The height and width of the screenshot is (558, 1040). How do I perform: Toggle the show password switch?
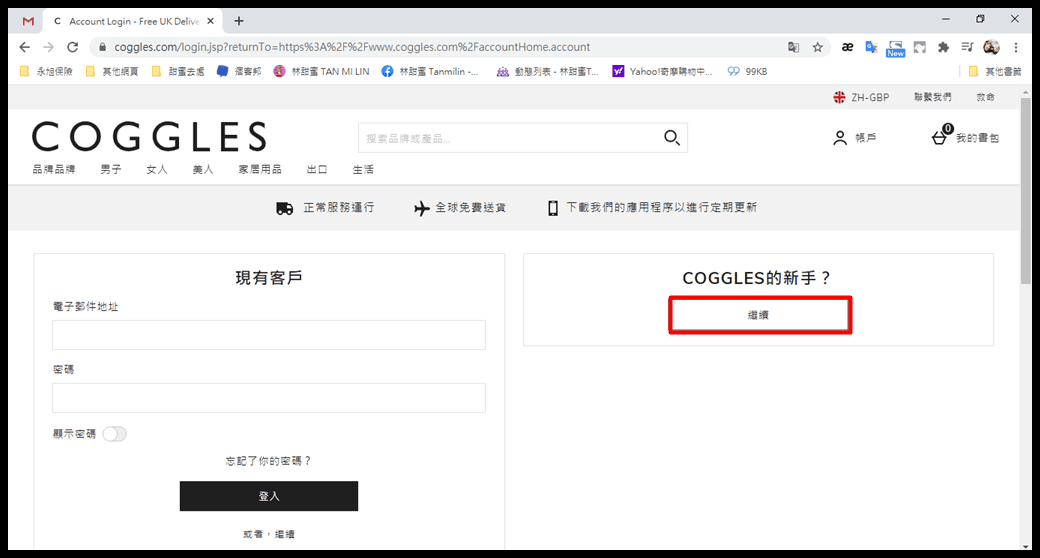(114, 434)
